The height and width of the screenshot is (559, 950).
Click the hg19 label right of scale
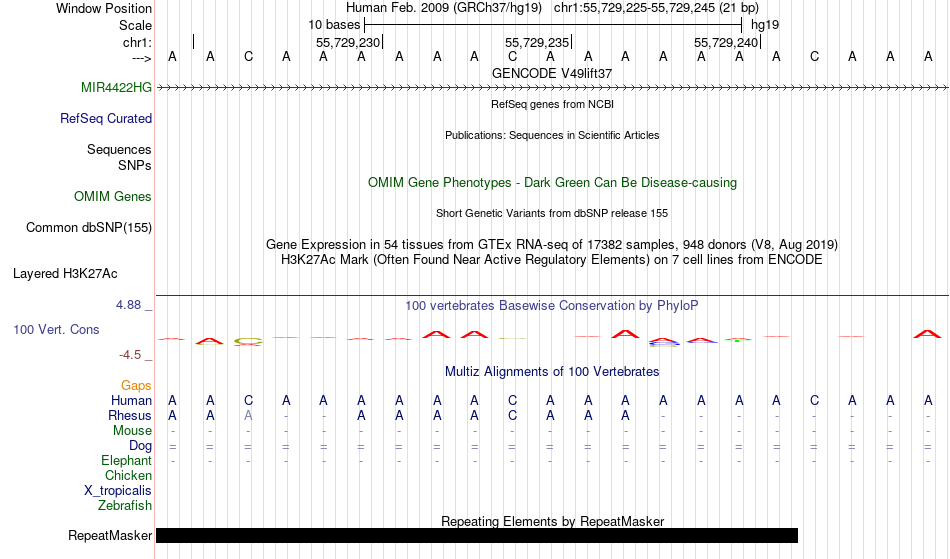pos(765,25)
